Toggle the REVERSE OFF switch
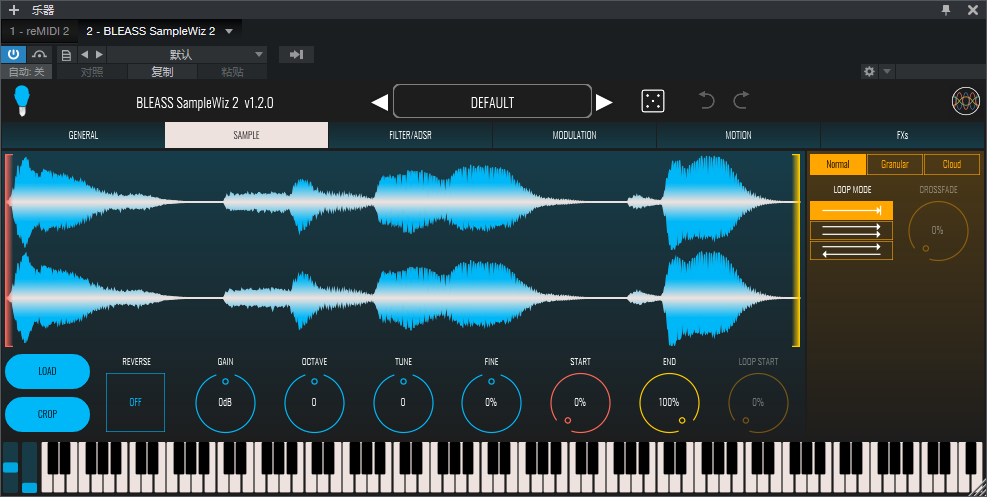The width and height of the screenshot is (987, 497). click(135, 402)
